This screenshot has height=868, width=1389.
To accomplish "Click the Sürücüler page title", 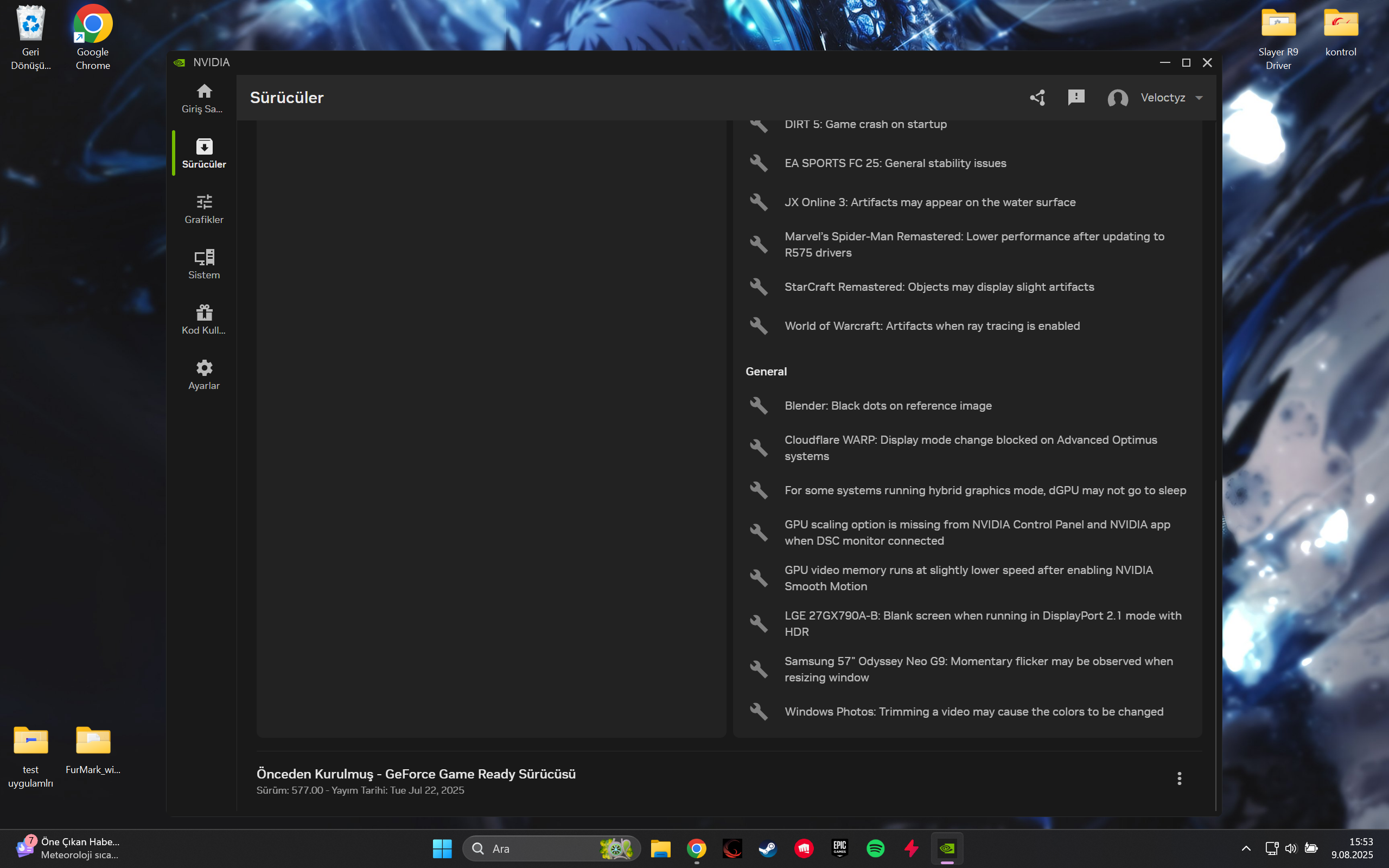I will 286,98.
